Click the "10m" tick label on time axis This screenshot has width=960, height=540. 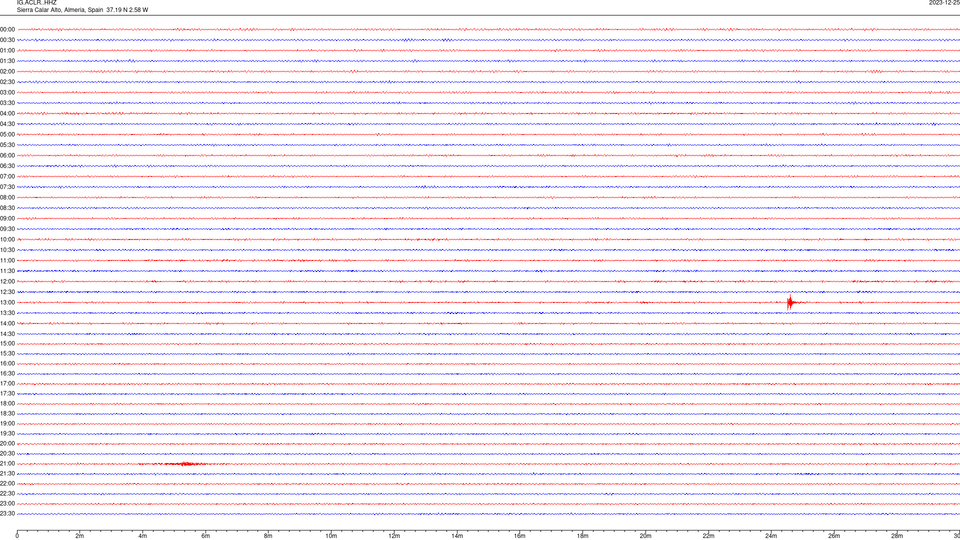pos(331,536)
